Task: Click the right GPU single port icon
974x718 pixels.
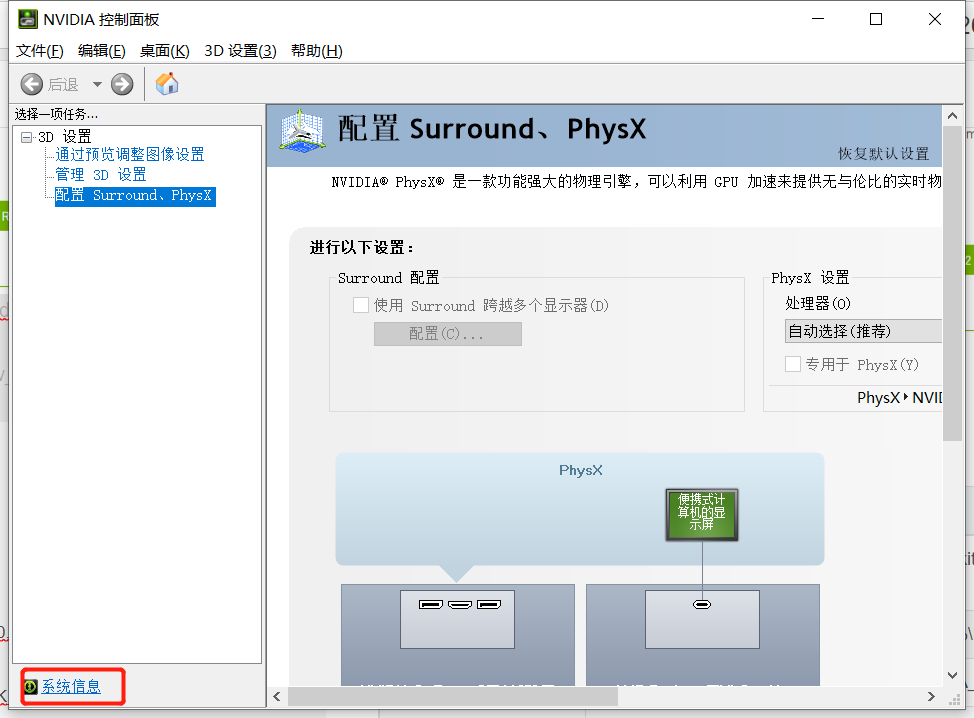Action: (x=702, y=604)
